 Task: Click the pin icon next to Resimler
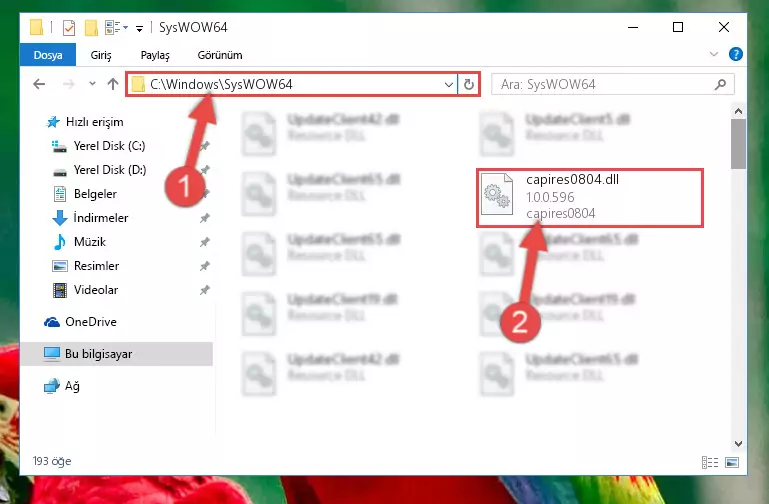pyautogui.click(x=205, y=266)
